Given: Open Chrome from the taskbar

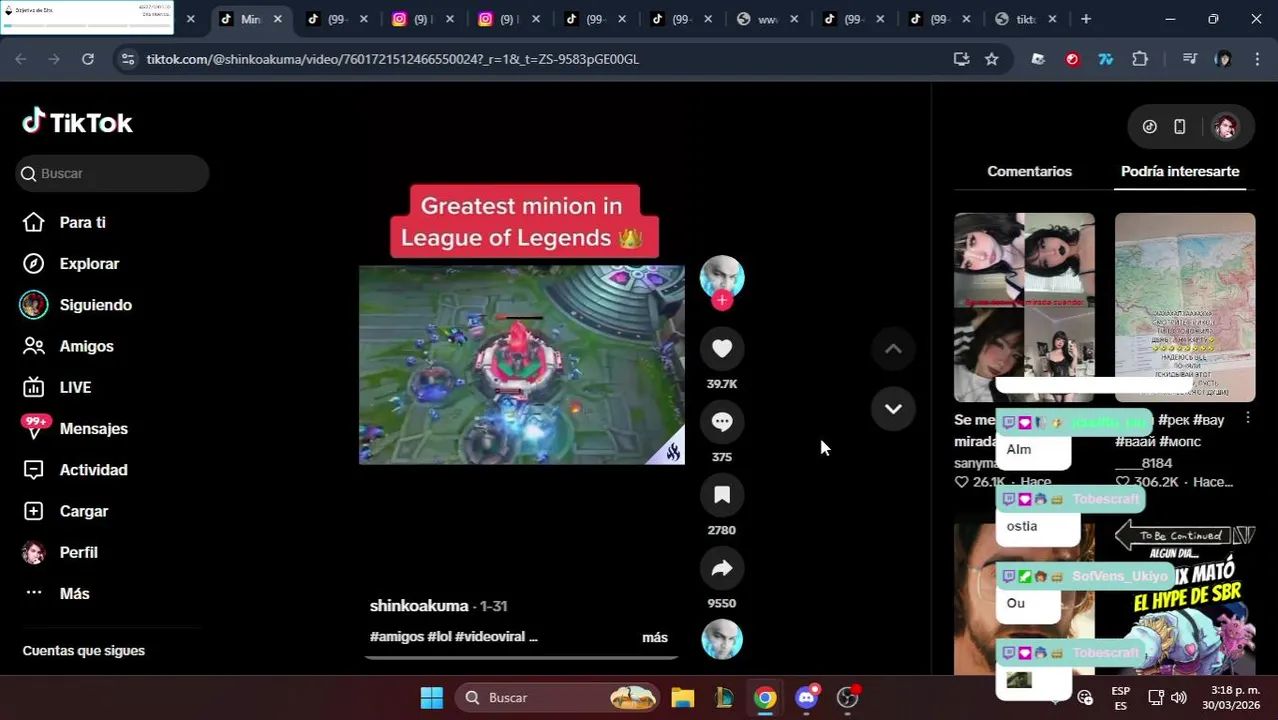Looking at the screenshot, I should (x=765, y=698).
